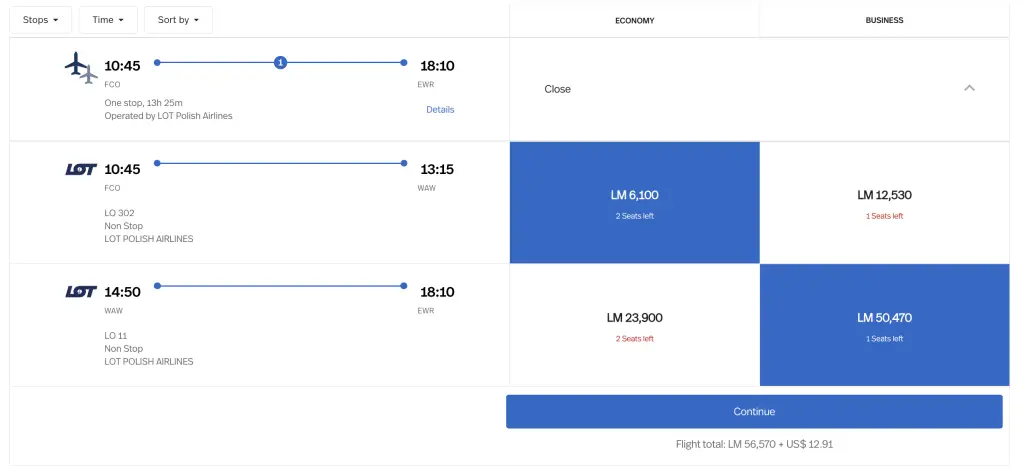
Task: Open the flight Details link
Action: (x=440, y=109)
